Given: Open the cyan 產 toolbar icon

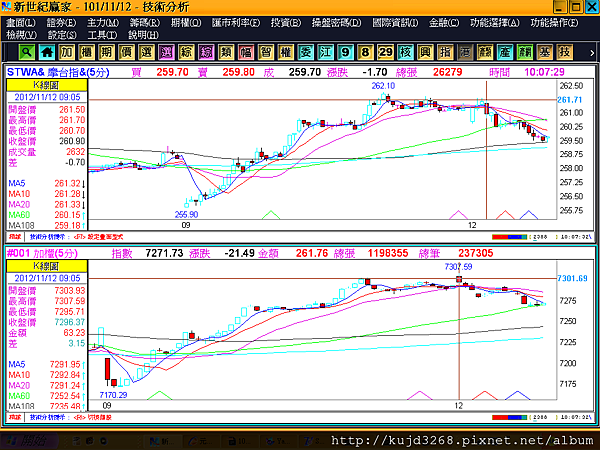Looking at the screenshot, I should pos(505,52).
